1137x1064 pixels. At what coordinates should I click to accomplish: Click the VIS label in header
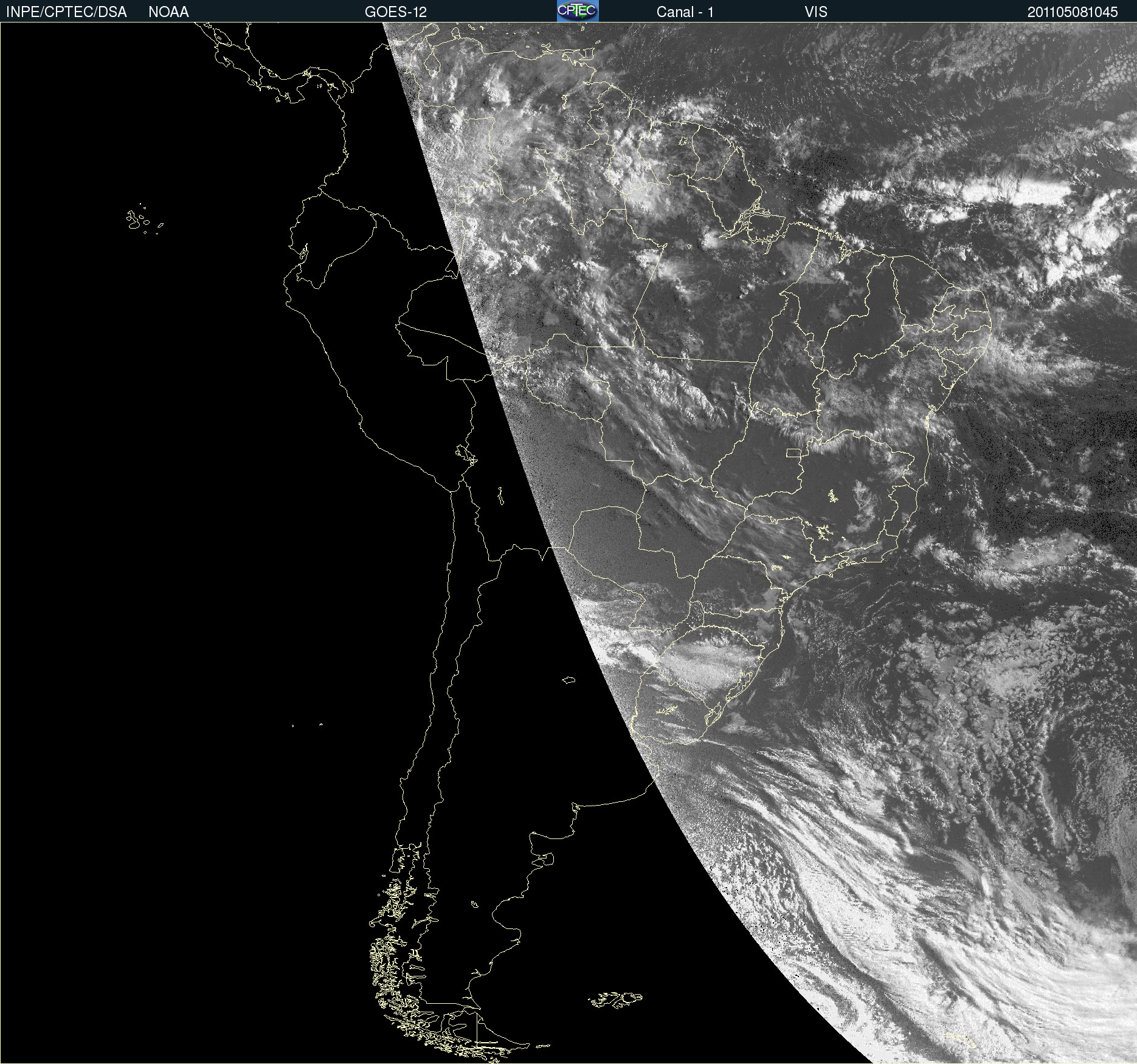click(816, 12)
